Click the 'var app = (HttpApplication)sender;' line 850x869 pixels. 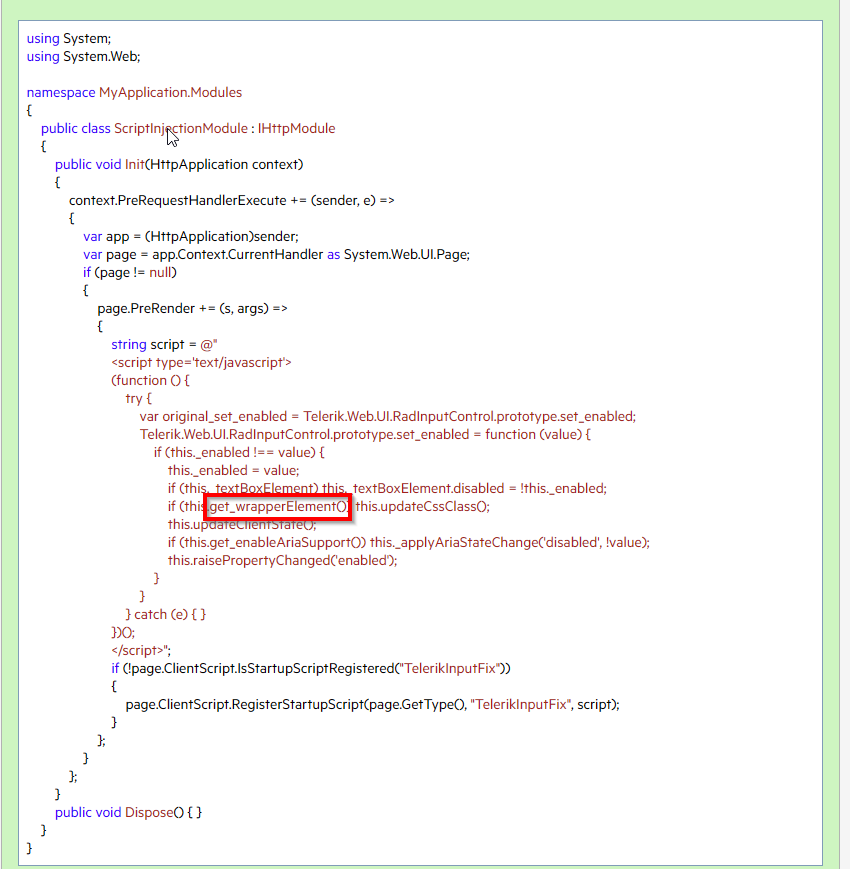tap(191, 237)
